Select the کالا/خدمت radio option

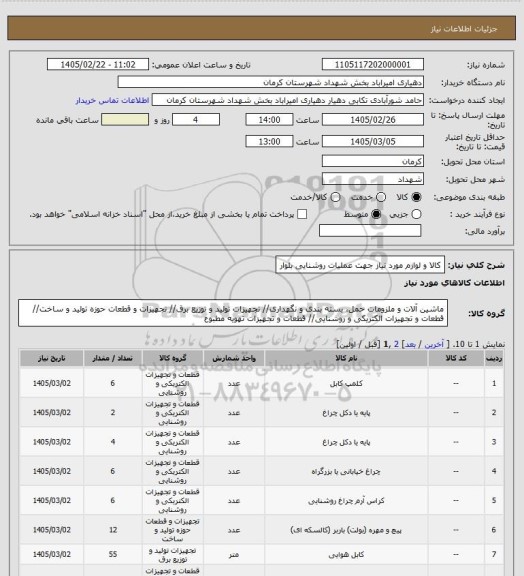335,197
